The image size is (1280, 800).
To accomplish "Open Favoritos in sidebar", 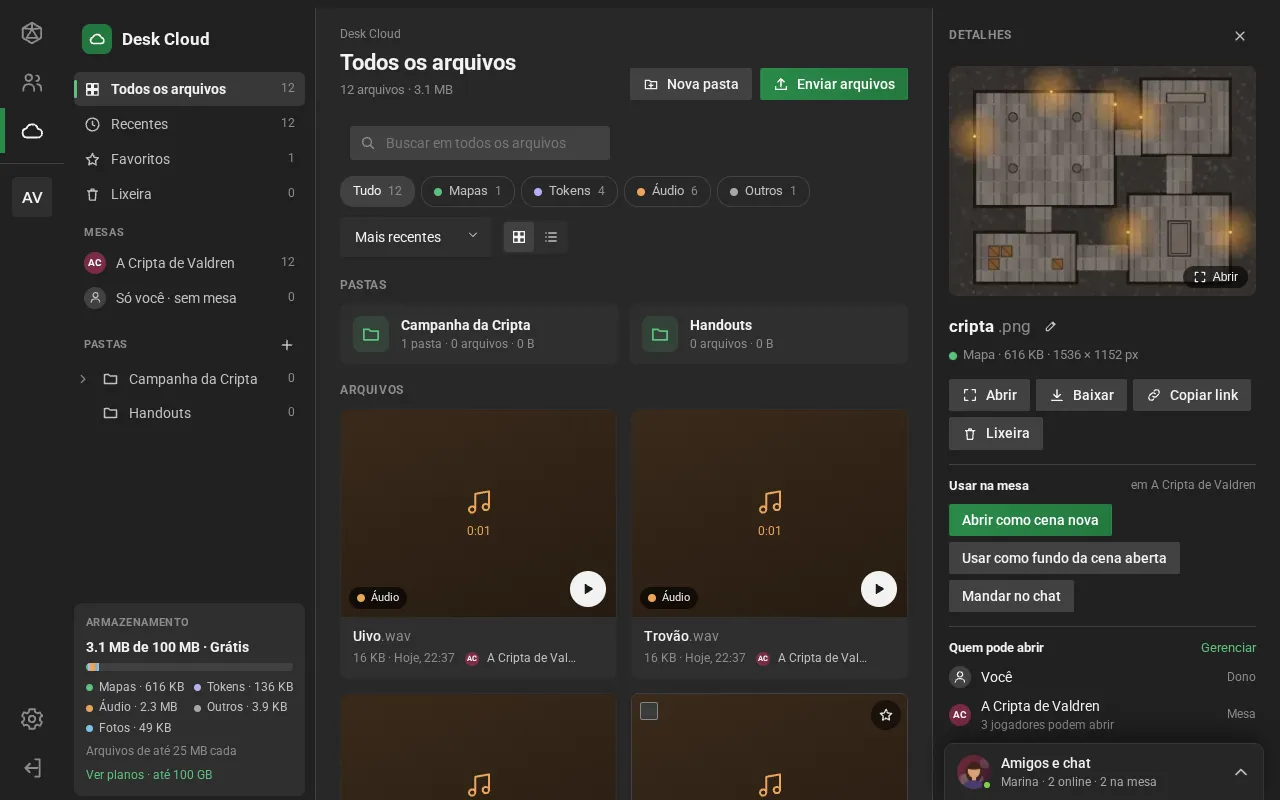I will 189,159.
